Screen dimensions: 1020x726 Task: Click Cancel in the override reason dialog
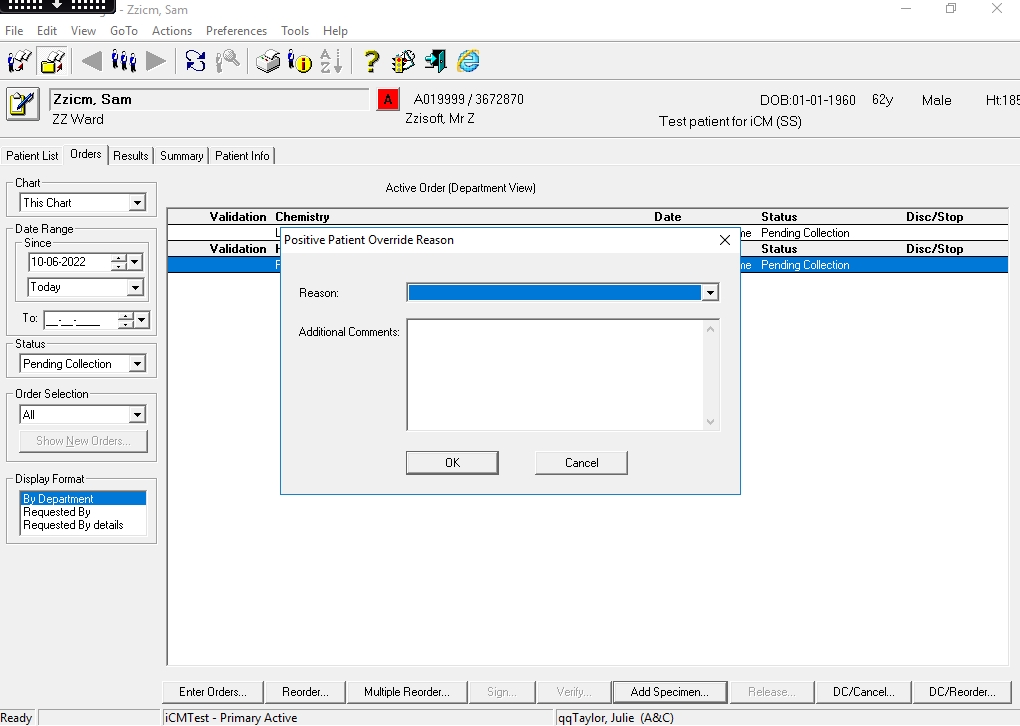pyautogui.click(x=582, y=463)
